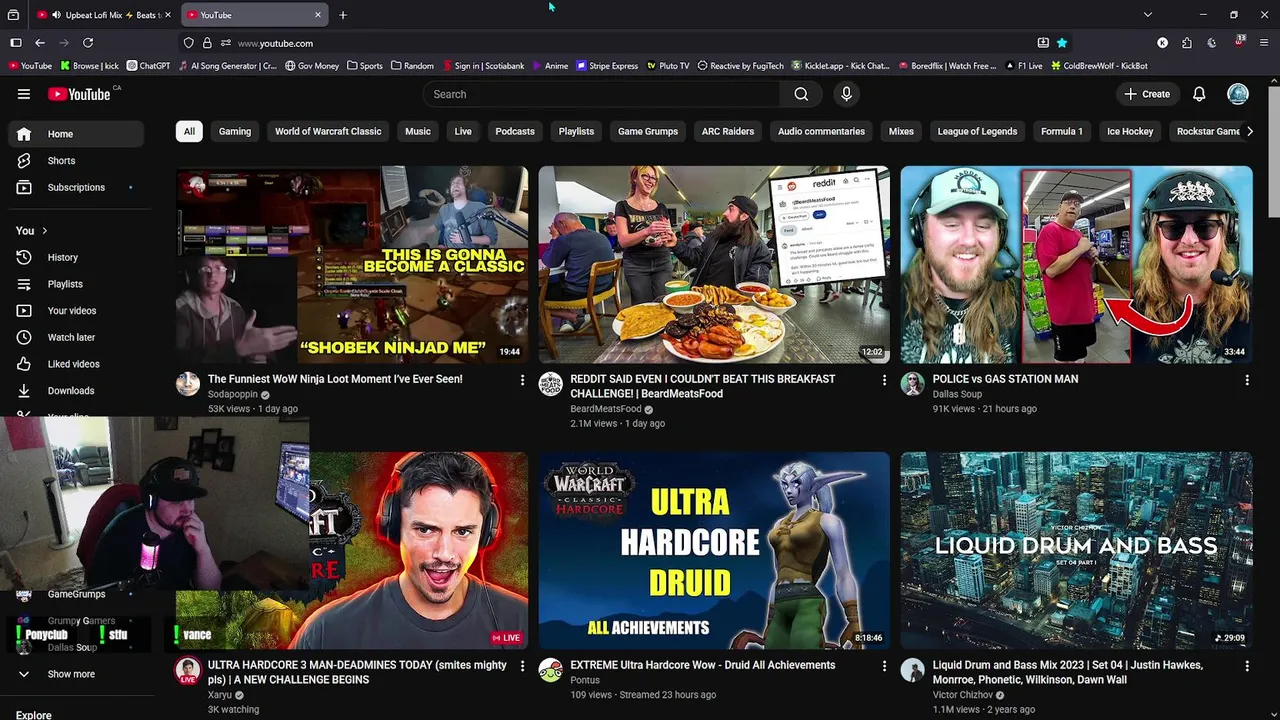The height and width of the screenshot is (720, 1280).
Task: Select the Podcasts filter chip
Action: click(x=515, y=131)
